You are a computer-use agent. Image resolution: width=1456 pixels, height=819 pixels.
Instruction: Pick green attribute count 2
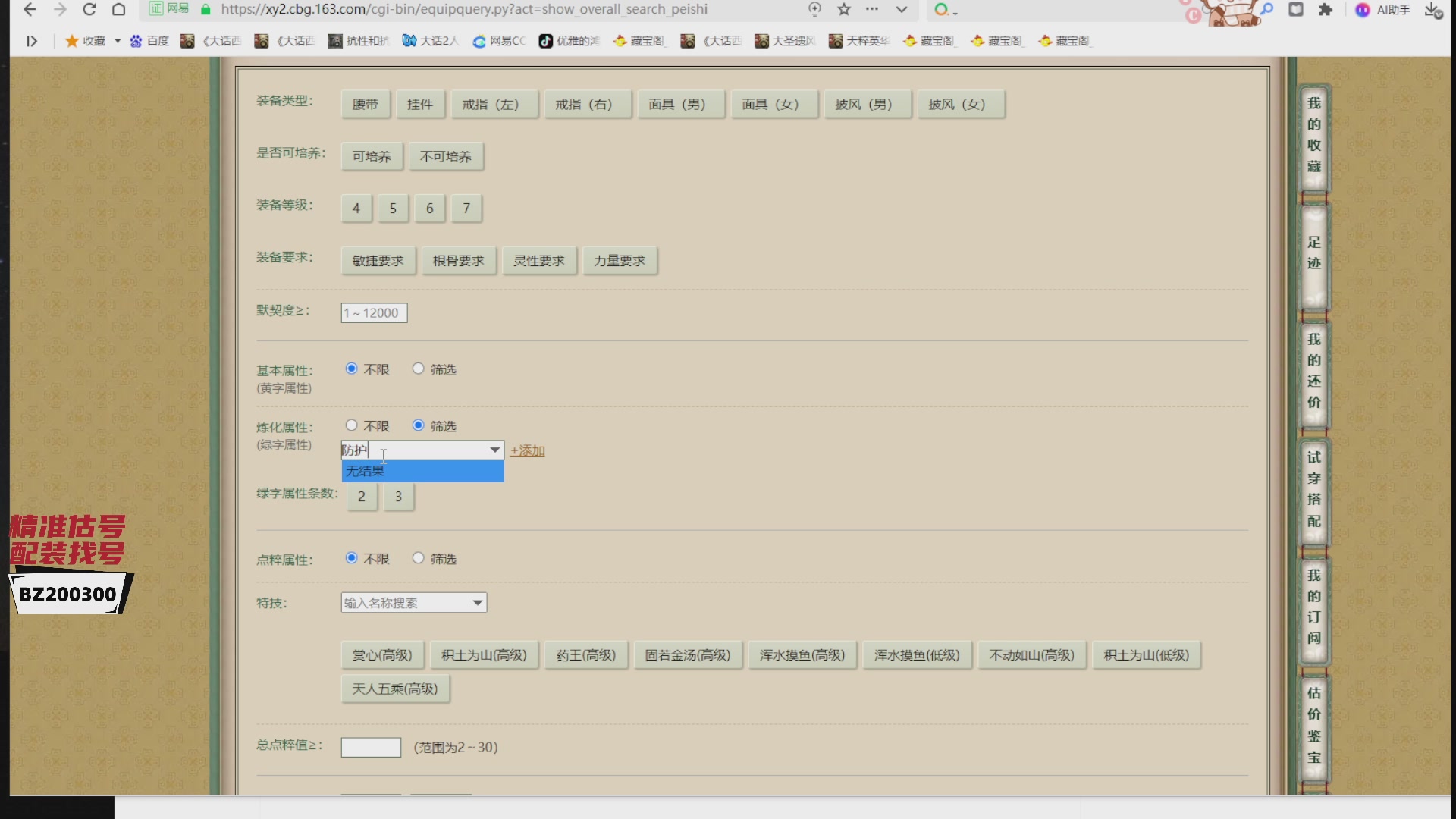(x=362, y=496)
